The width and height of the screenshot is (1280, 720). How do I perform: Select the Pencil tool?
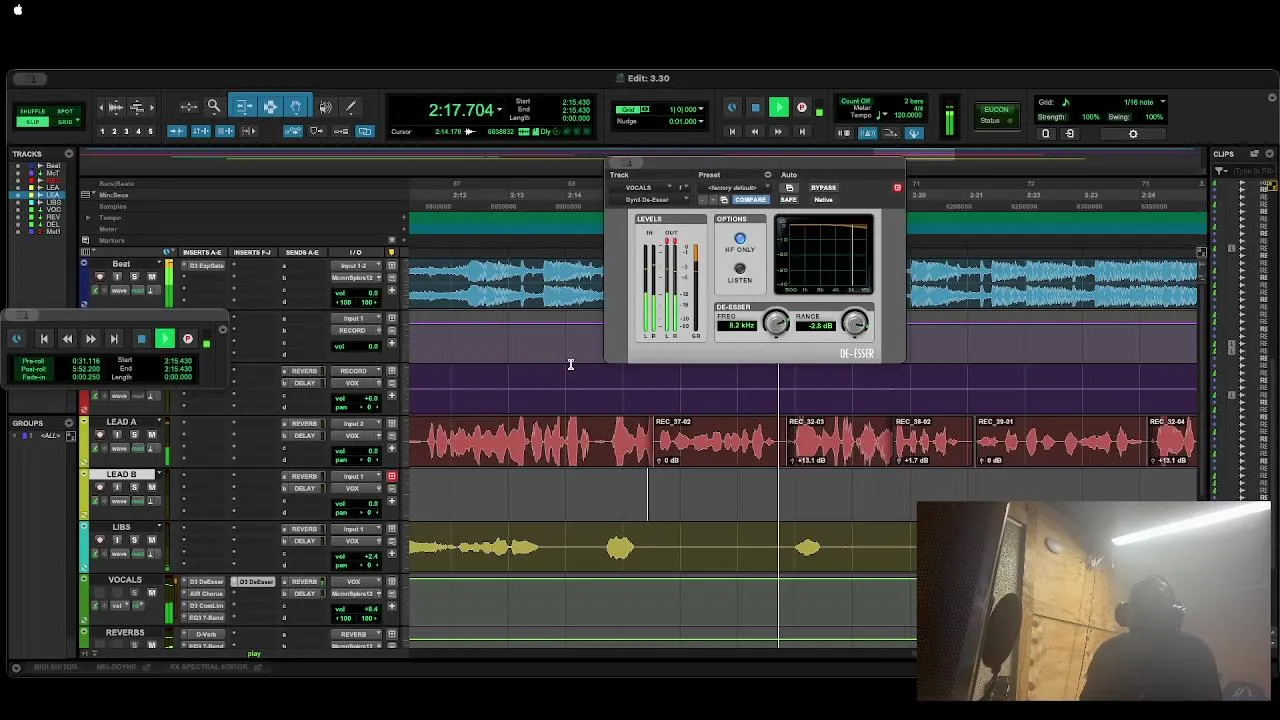tap(351, 106)
